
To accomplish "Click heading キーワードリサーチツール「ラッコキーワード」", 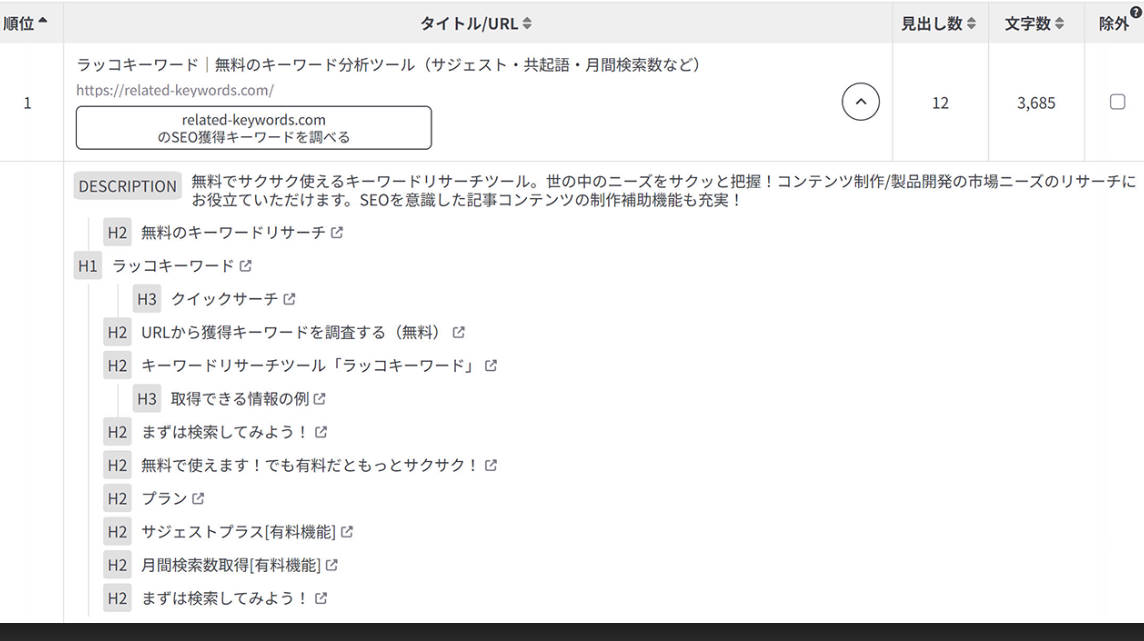I will [x=310, y=365].
